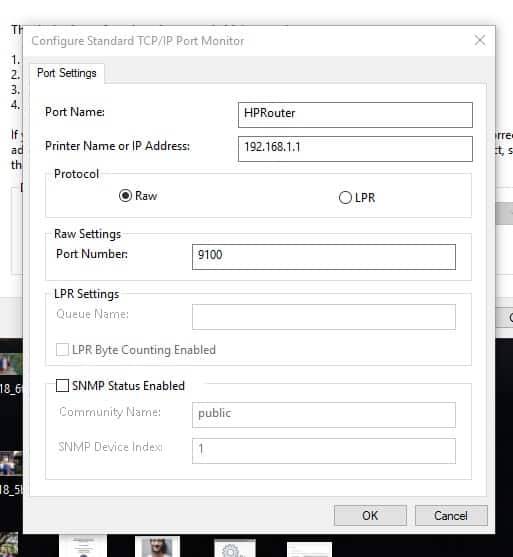Tick LPR Byte Counting Enabled checkbox

click(x=62, y=350)
